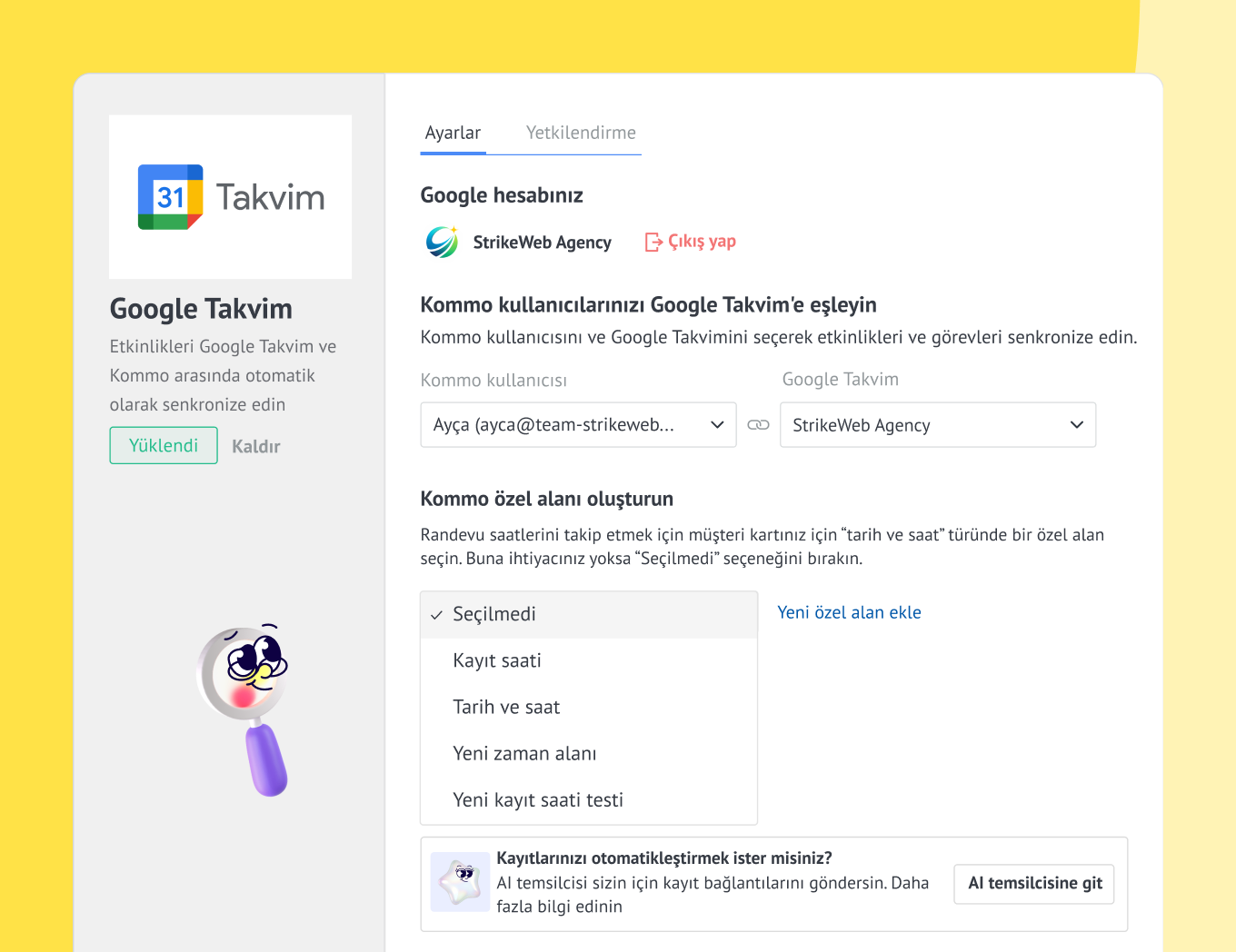This screenshot has height=952, width=1236.
Task: Click the chain link icon between dropdowns
Action: point(758,425)
